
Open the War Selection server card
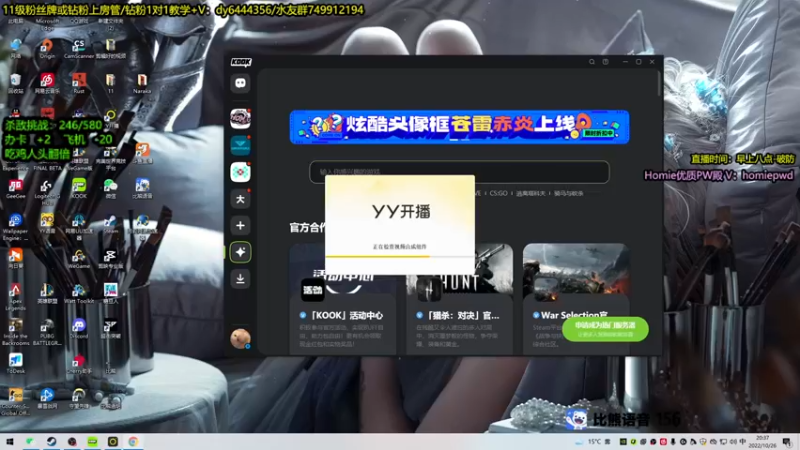coord(576,299)
